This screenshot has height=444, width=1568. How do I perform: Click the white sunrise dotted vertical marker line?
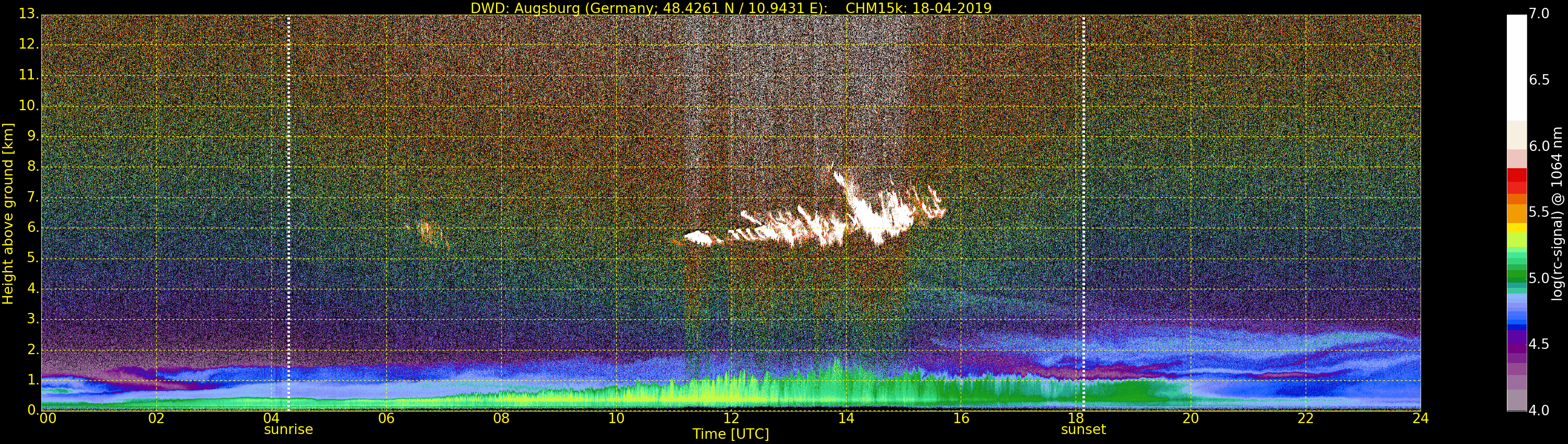288,213
